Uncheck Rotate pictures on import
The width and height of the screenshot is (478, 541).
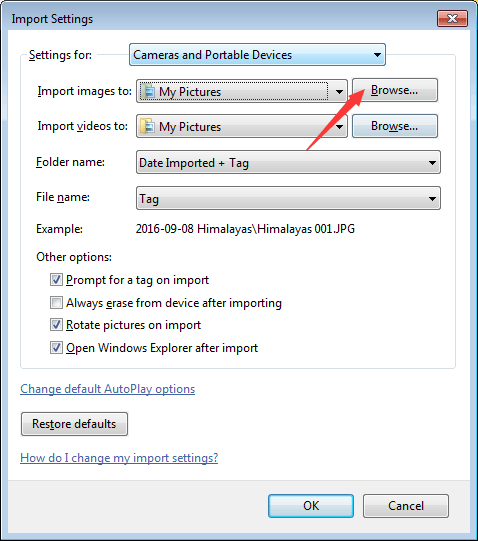[56, 325]
